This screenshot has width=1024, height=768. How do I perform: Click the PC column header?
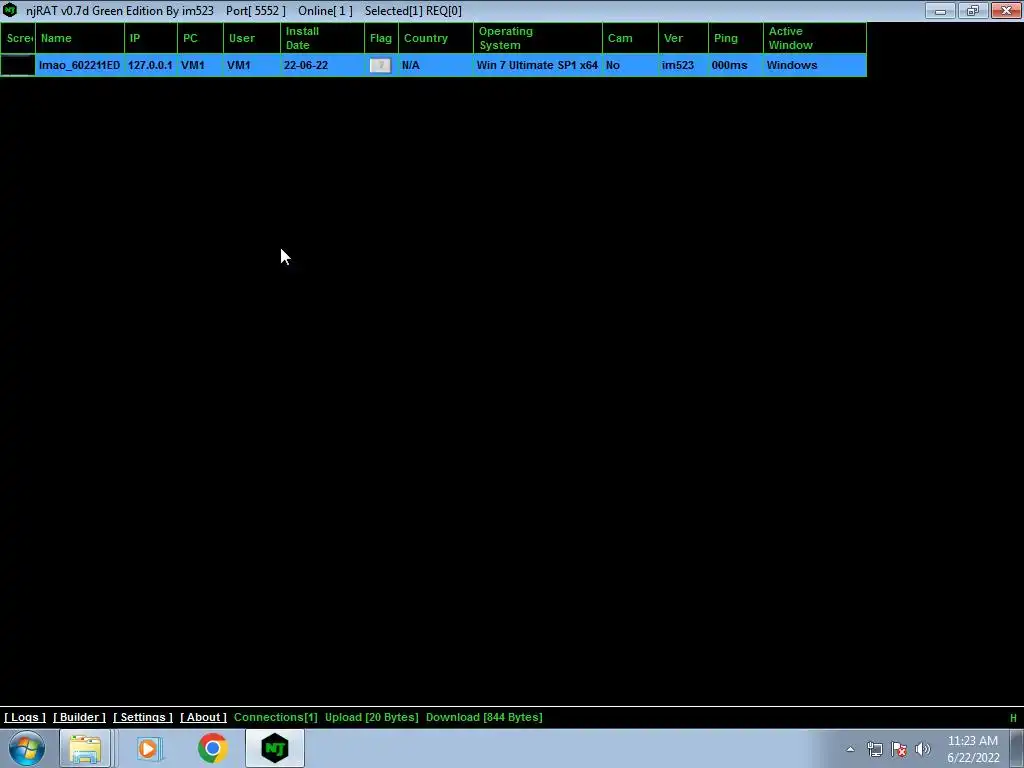coord(200,38)
